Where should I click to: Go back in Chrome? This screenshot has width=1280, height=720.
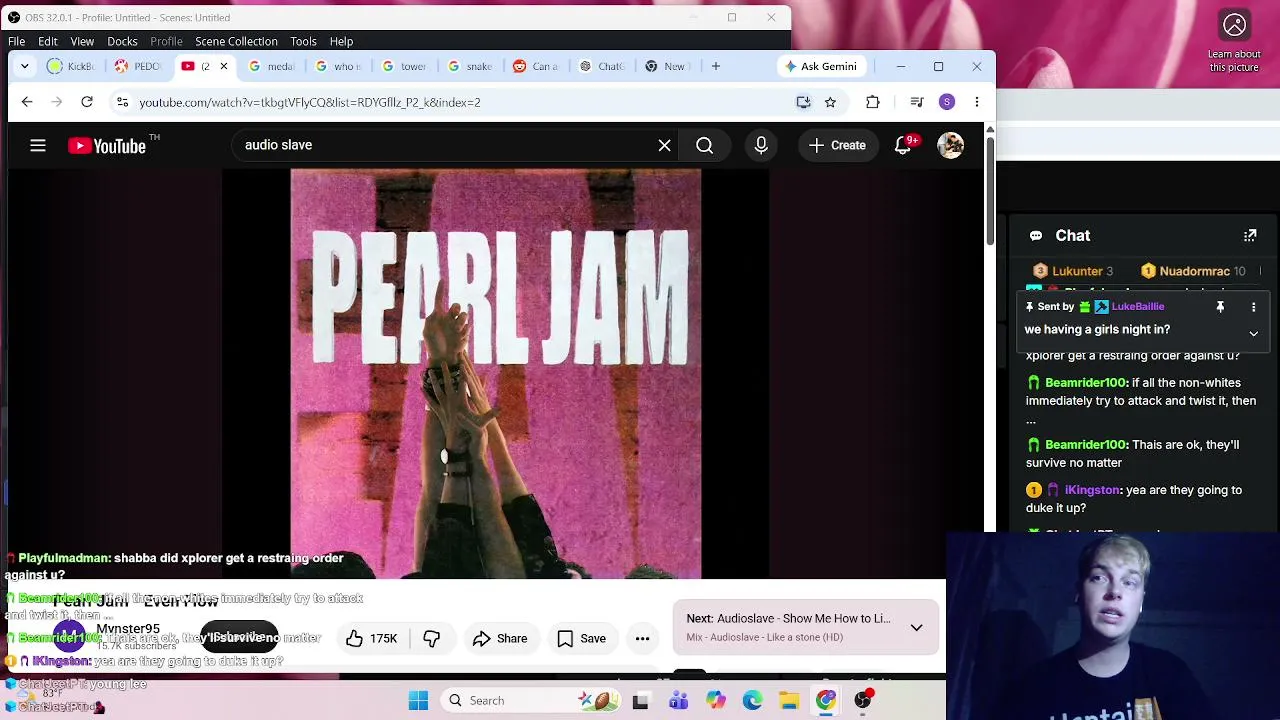click(x=27, y=102)
